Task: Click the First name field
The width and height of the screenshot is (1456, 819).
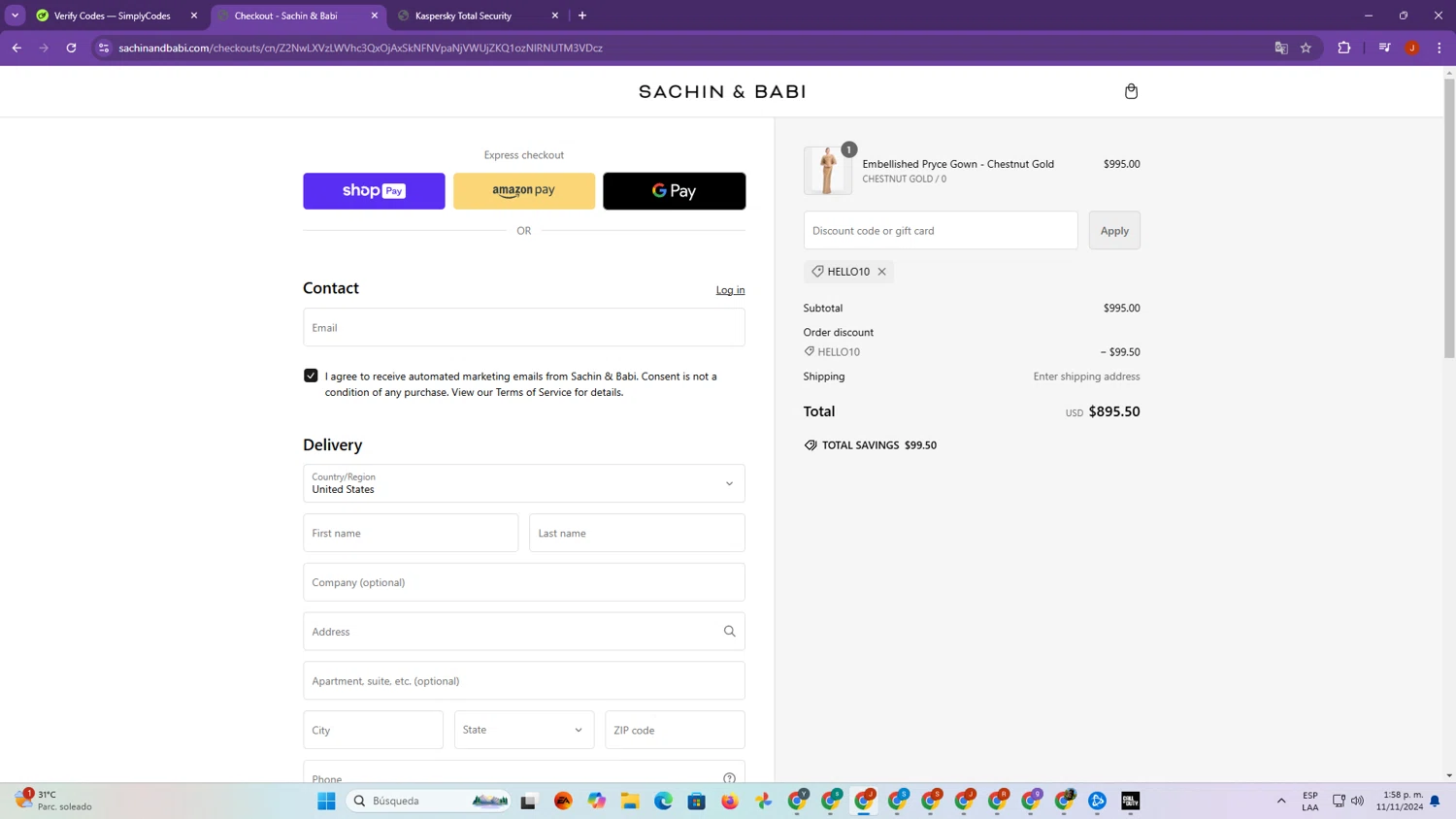Action: [411, 533]
